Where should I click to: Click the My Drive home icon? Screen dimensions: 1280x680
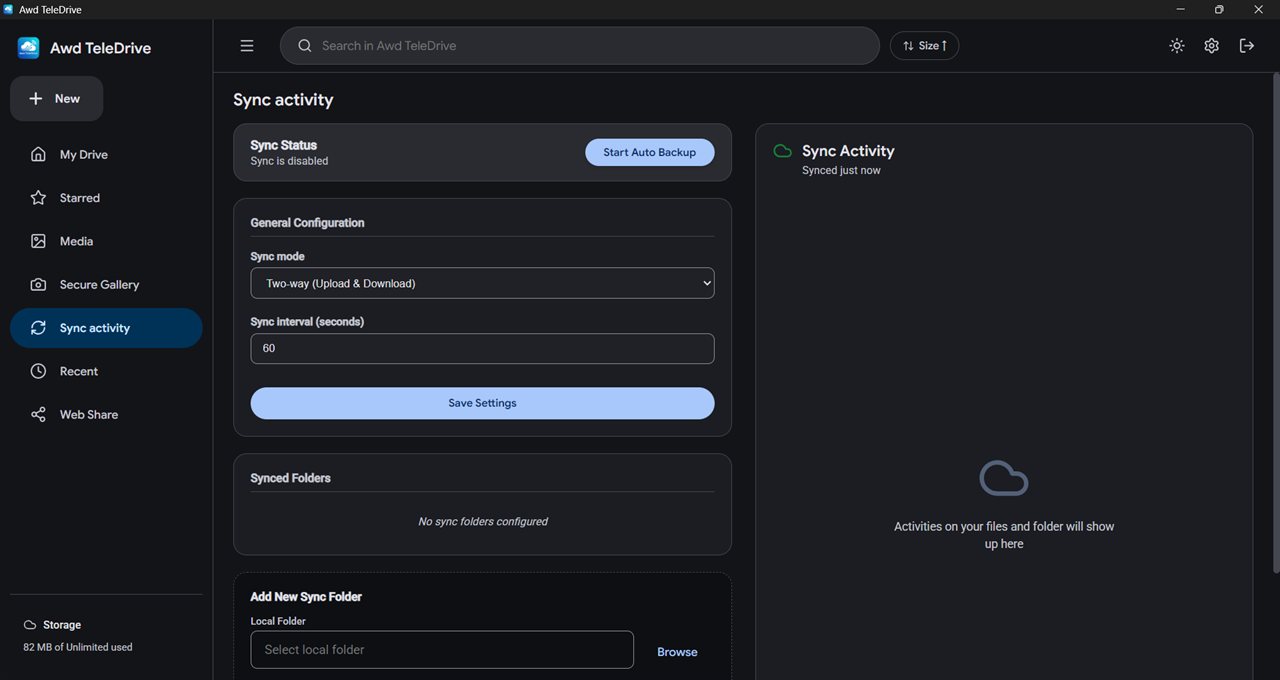[x=38, y=155]
